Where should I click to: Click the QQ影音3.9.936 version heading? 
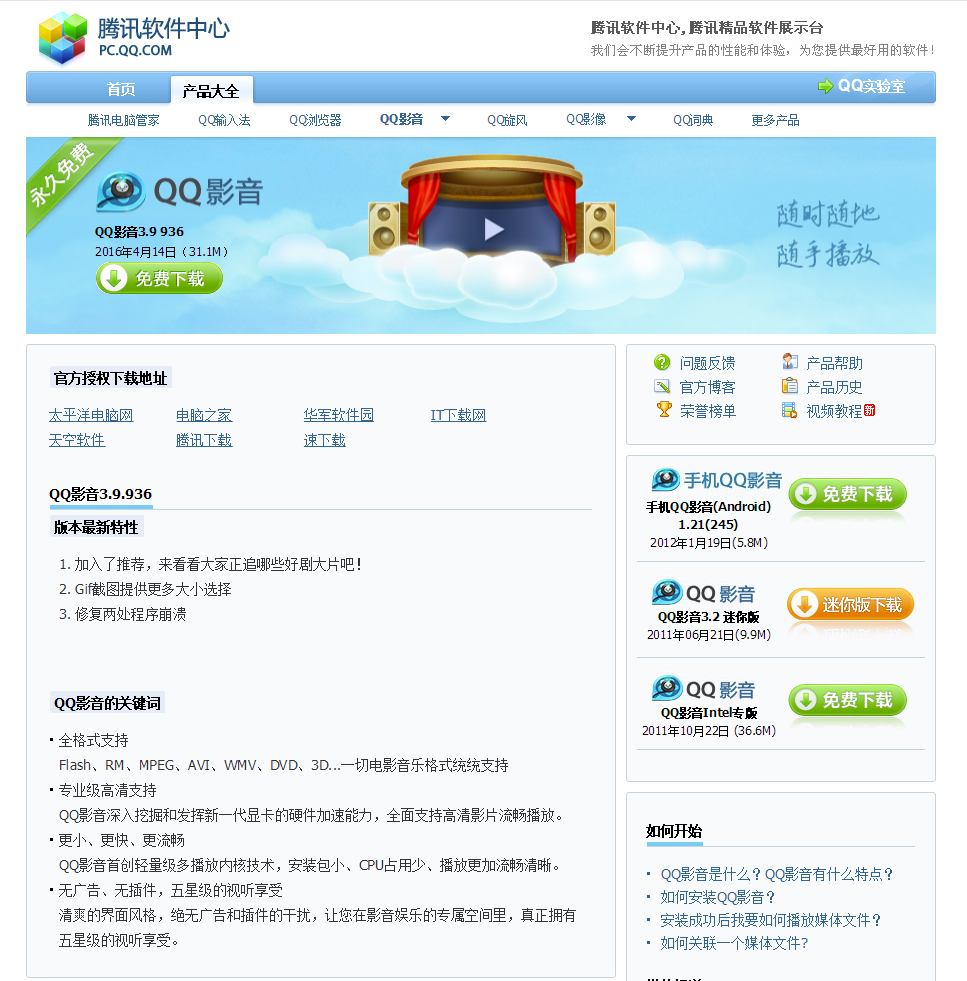101,494
